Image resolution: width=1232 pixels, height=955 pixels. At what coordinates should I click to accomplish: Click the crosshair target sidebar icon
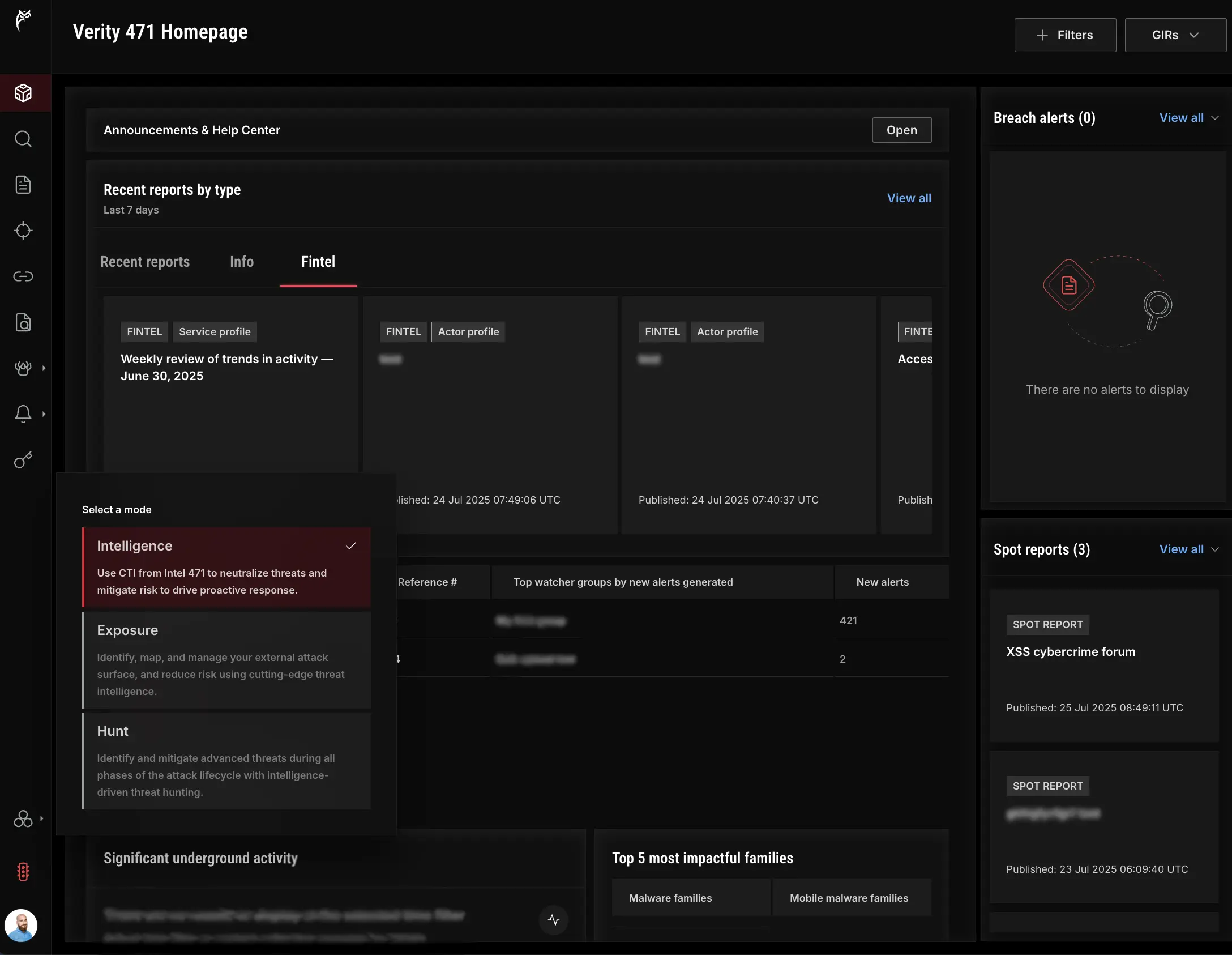pos(23,231)
